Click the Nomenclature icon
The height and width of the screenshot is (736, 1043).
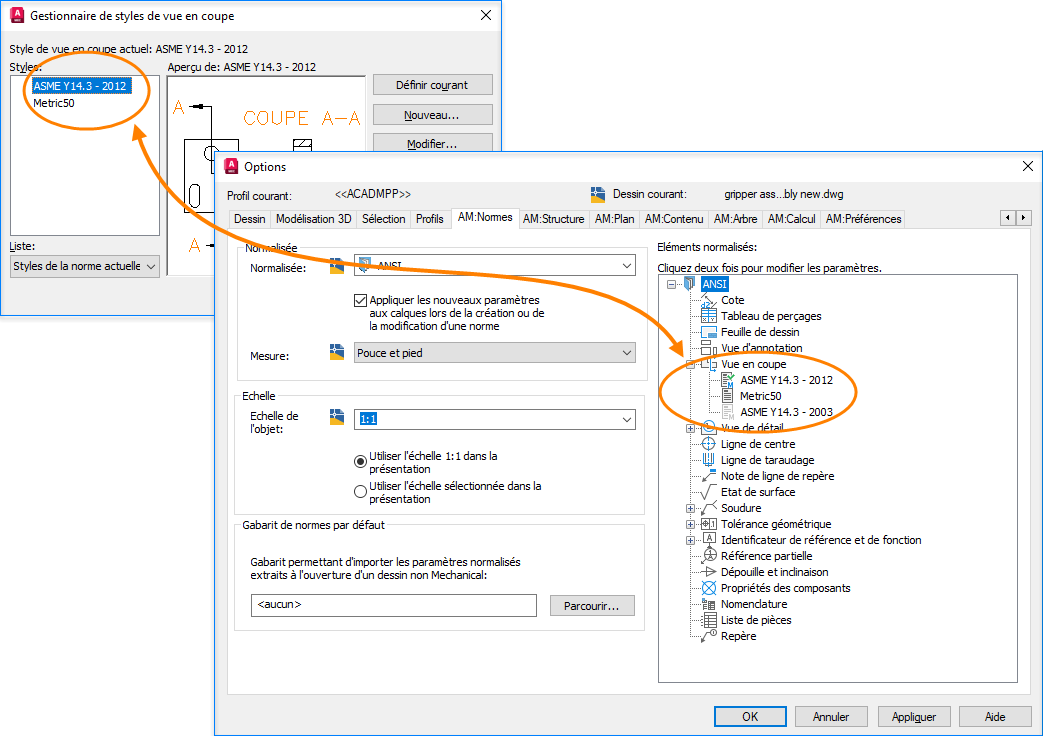pos(709,604)
